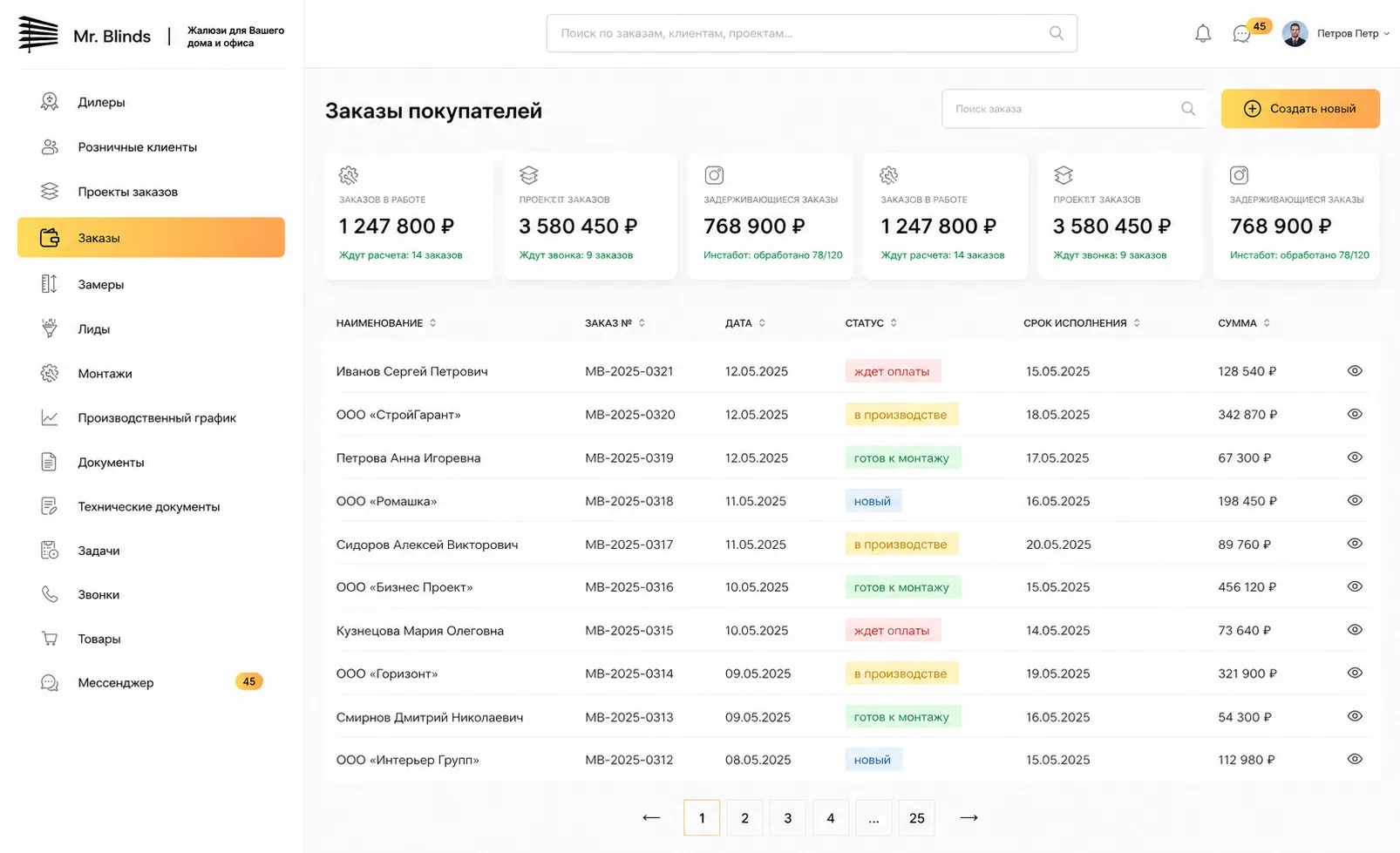Sort the table by СТАТУС column arrows
Viewport: 1400px width, 853px height.
(894, 323)
